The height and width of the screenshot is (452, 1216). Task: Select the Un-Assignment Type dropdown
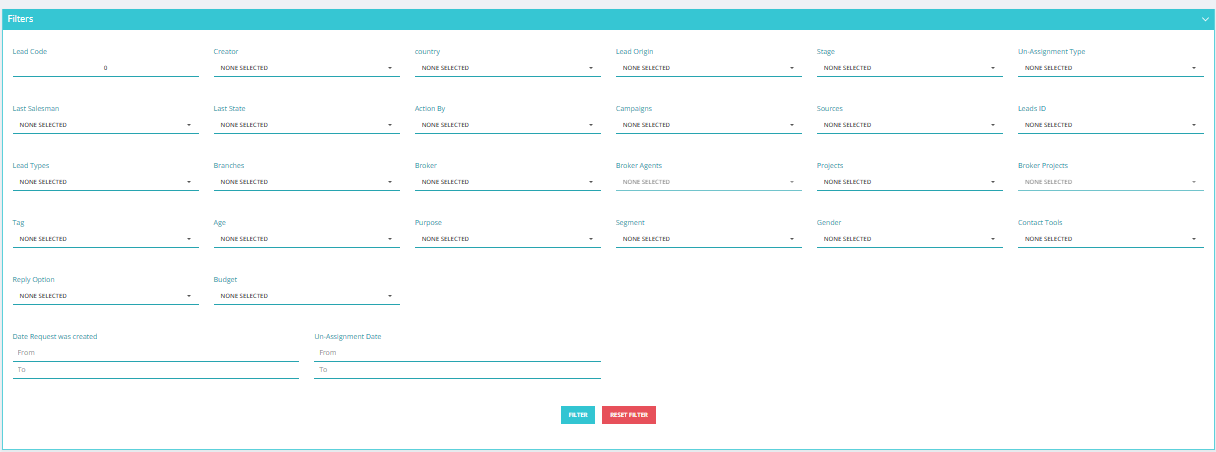[1111, 68]
